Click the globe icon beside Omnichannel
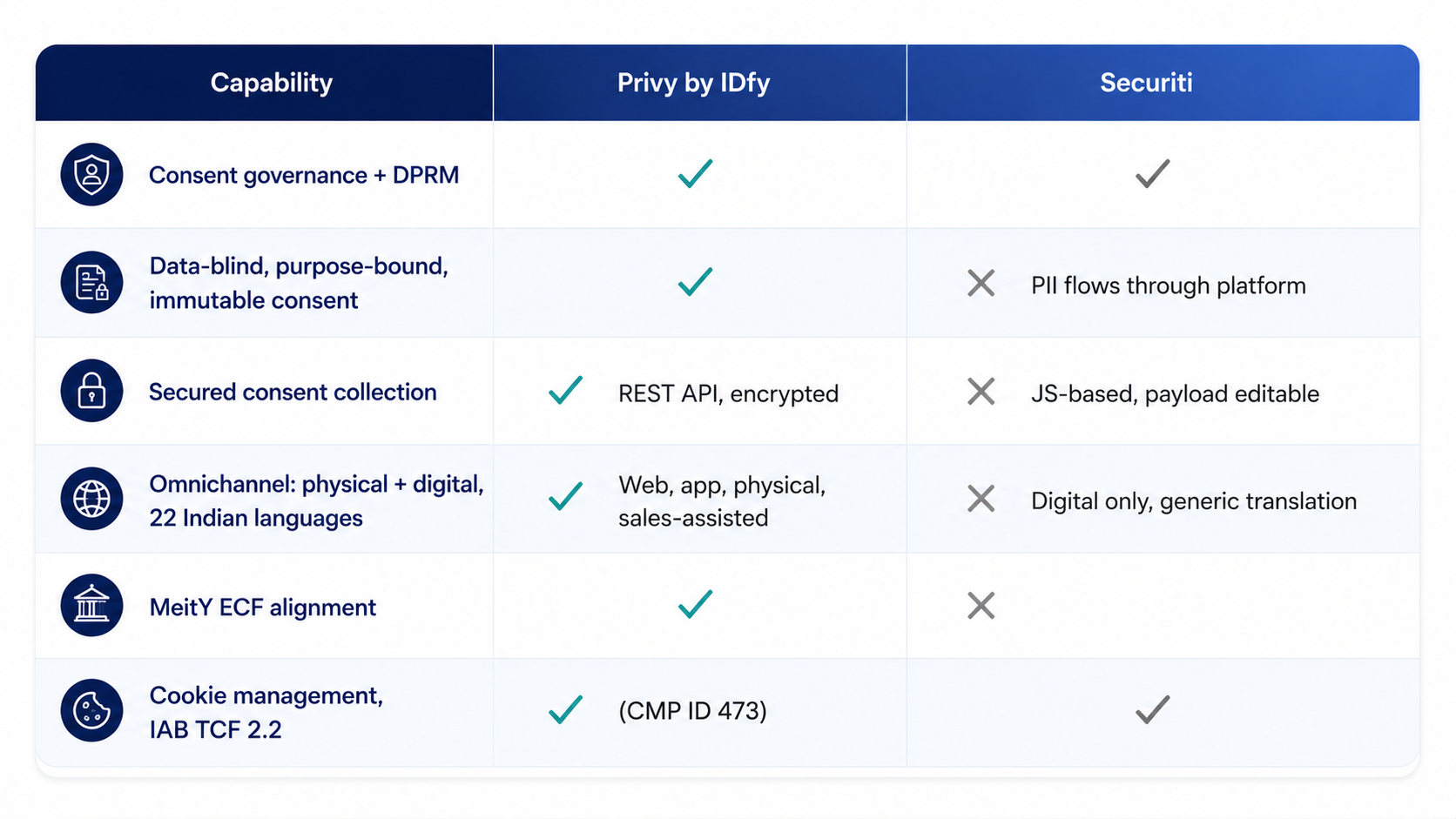 coord(91,499)
